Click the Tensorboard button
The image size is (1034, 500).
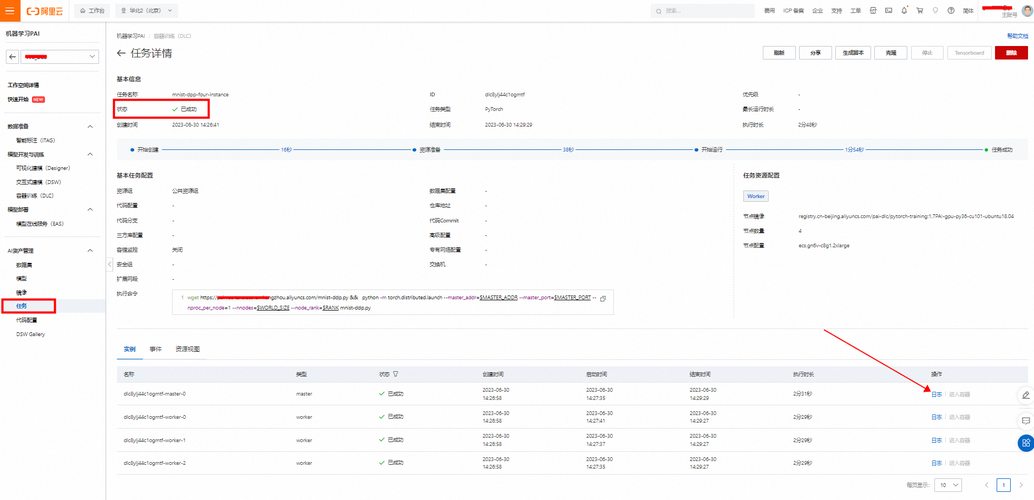click(969, 53)
